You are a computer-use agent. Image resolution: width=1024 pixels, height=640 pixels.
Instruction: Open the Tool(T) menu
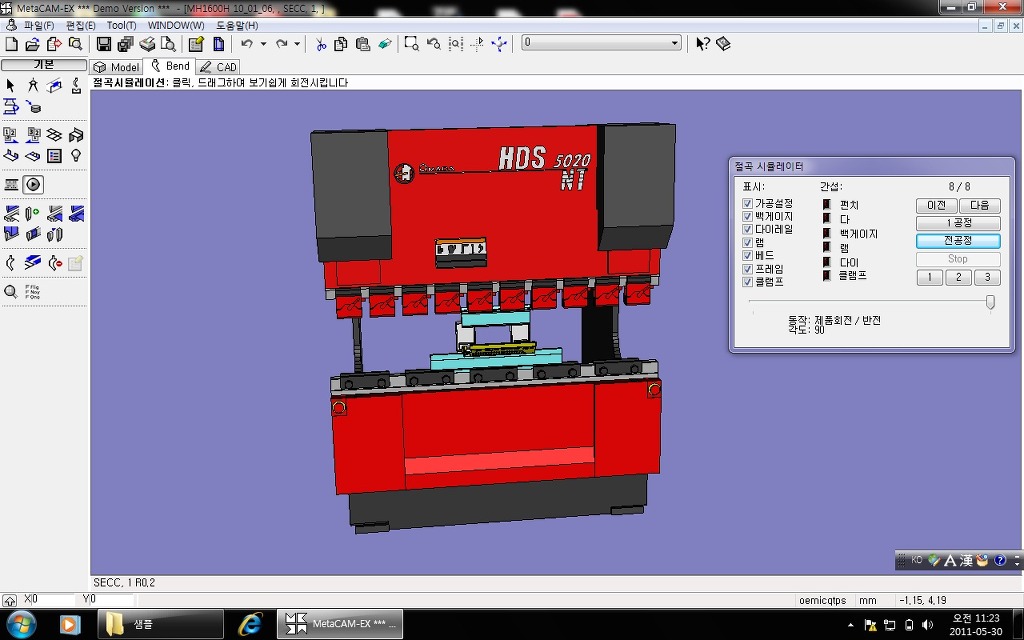121,25
